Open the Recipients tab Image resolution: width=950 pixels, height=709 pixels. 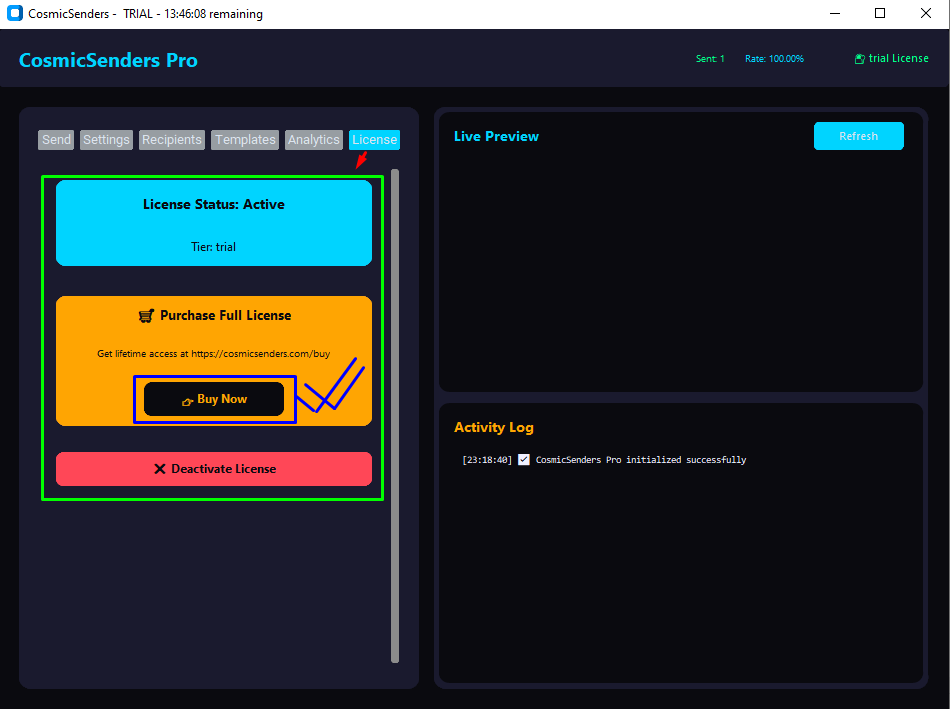point(171,140)
